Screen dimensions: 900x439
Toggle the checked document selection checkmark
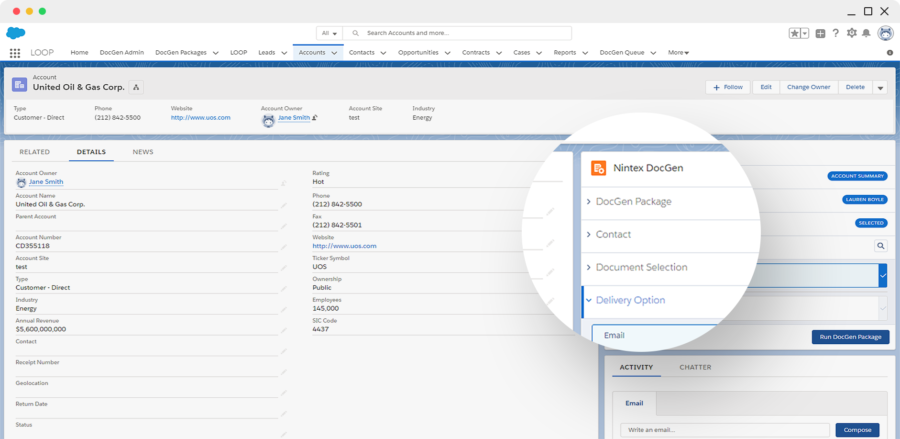(x=883, y=275)
